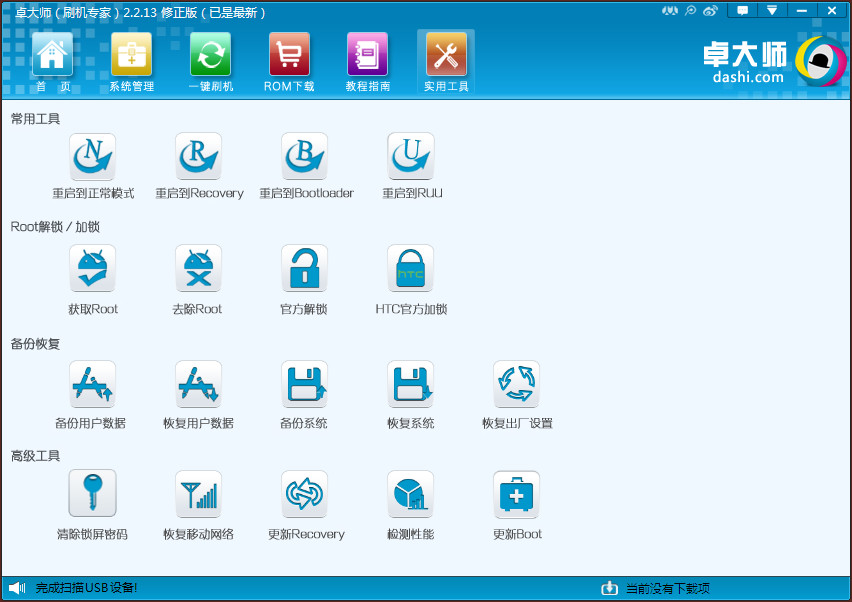This screenshot has width=852, height=602.
Task: Select the 实用工具 tab
Action: click(446, 61)
